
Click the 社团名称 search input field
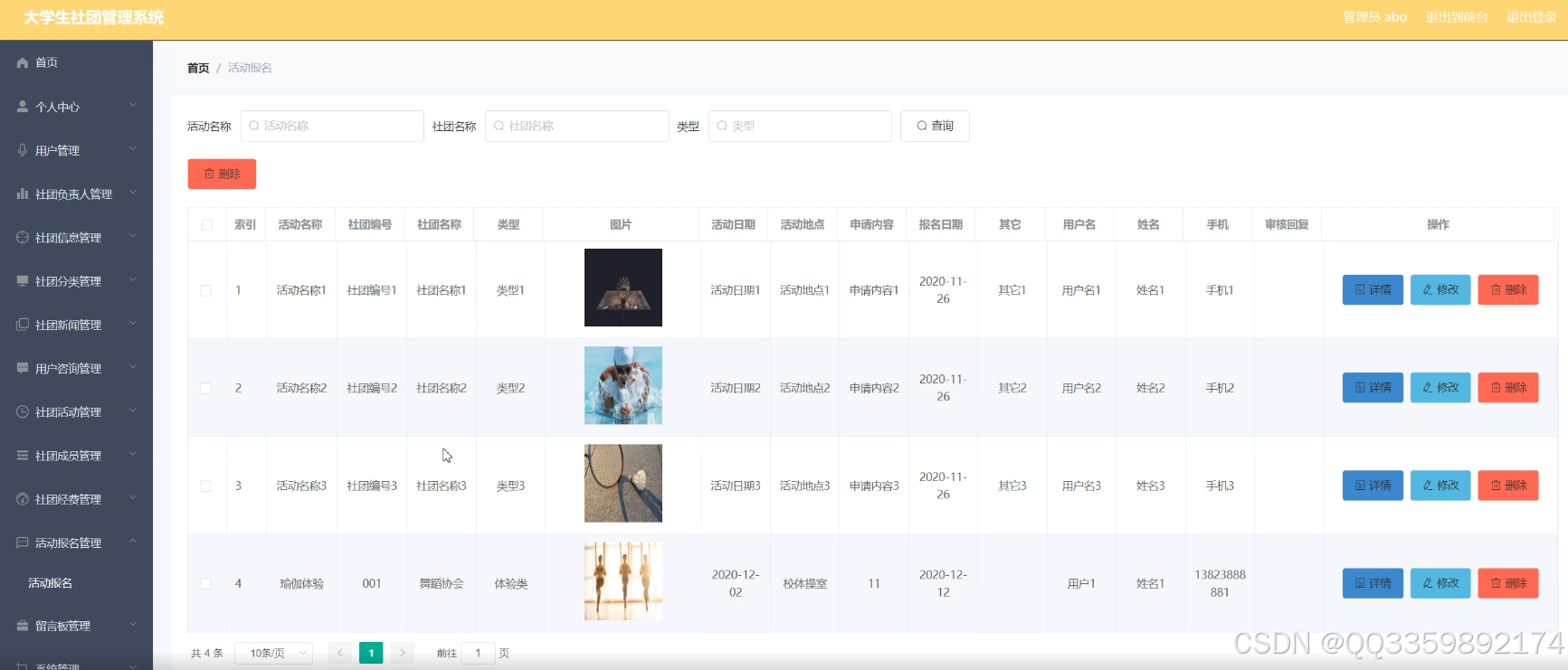pos(577,126)
